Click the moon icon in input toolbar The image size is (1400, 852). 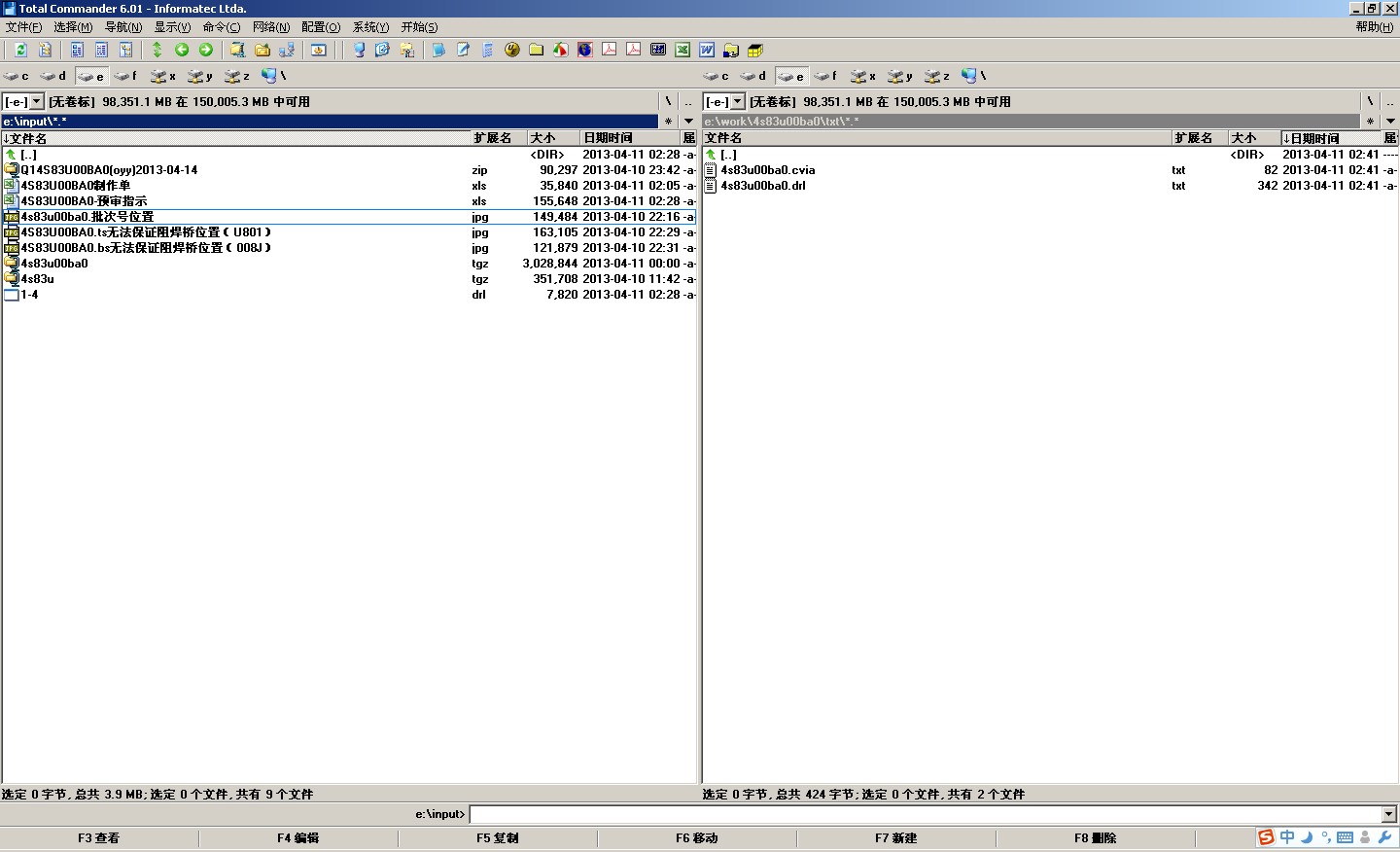pyautogui.click(x=1307, y=837)
